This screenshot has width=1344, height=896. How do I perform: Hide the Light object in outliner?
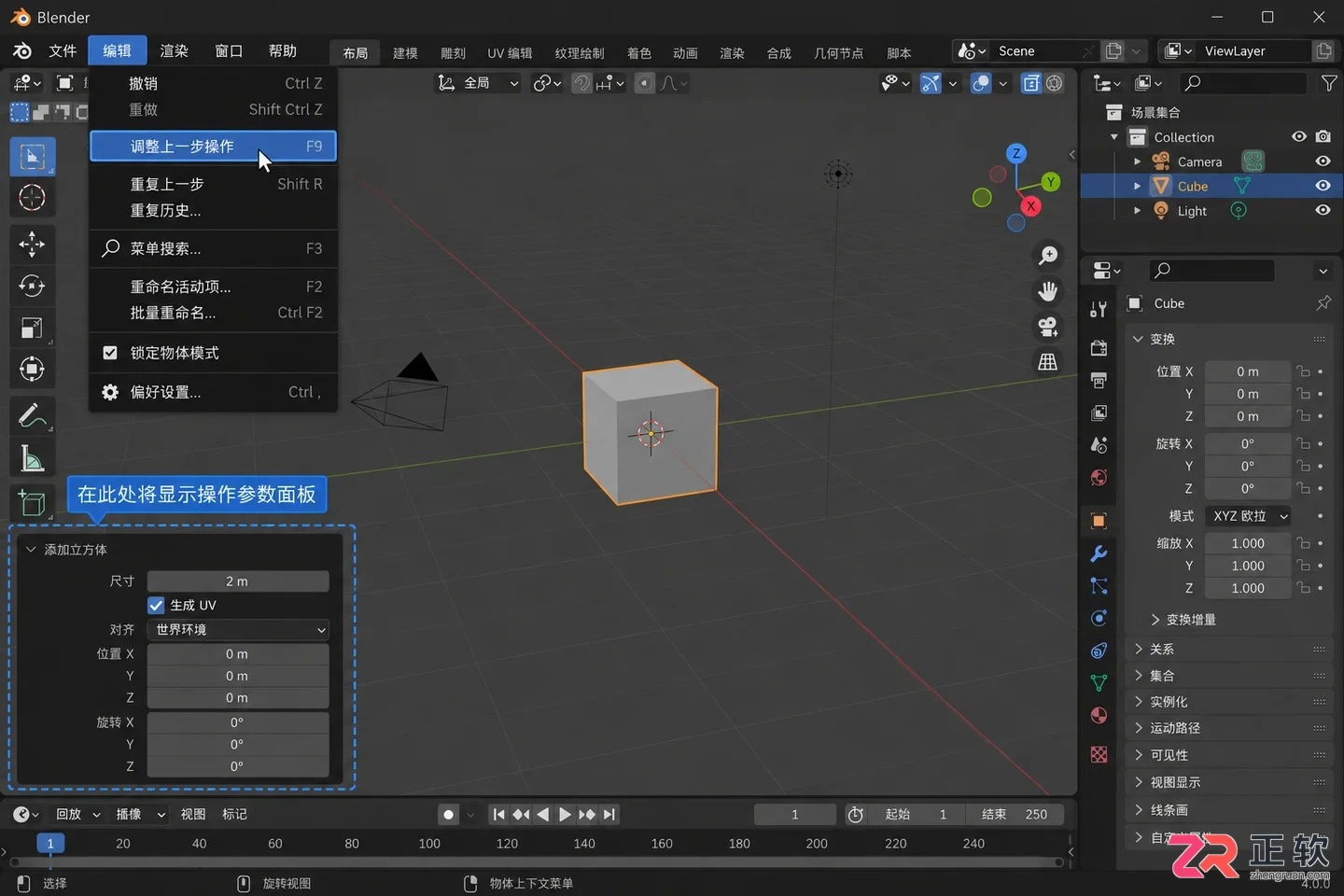(x=1323, y=210)
